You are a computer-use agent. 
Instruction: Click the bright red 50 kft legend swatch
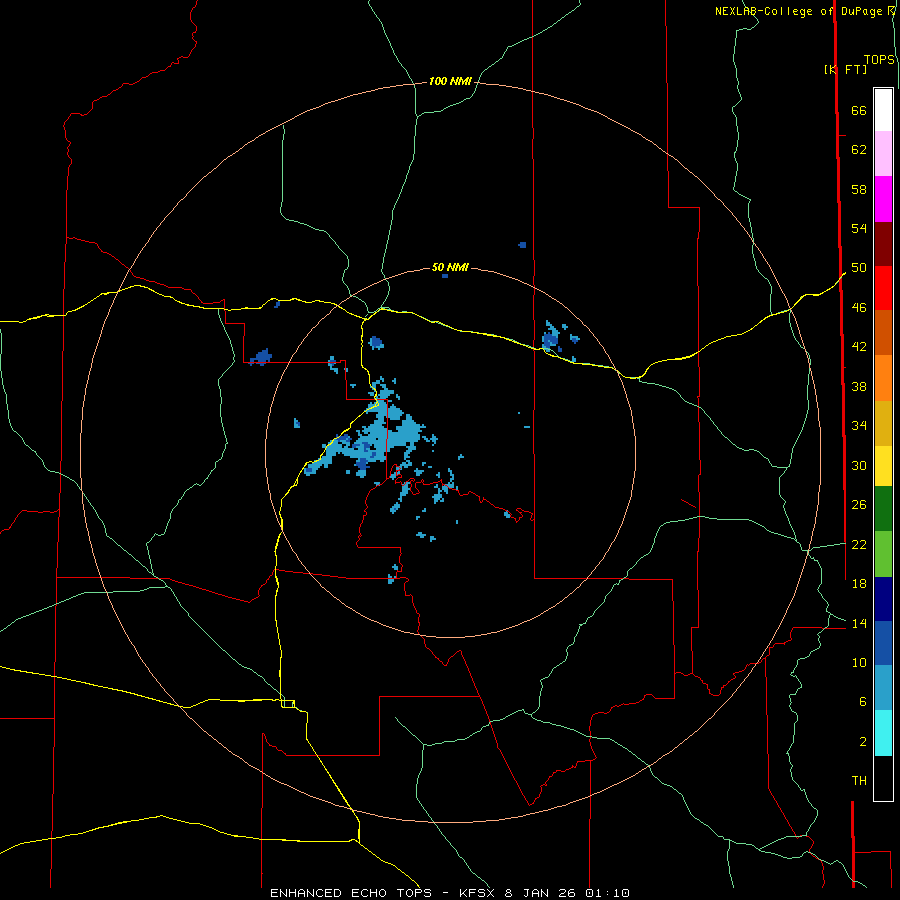coord(883,288)
